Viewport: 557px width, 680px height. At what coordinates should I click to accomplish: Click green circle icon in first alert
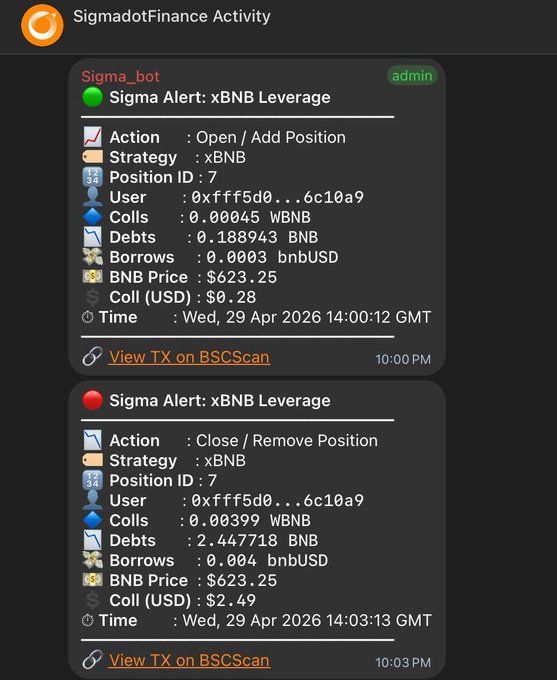click(x=92, y=97)
